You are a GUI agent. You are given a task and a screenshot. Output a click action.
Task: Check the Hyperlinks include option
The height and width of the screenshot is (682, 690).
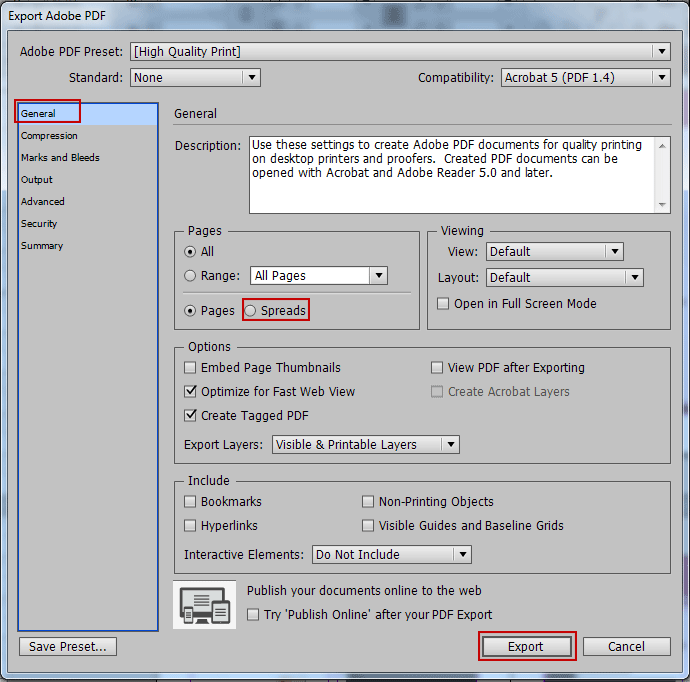[x=190, y=525]
